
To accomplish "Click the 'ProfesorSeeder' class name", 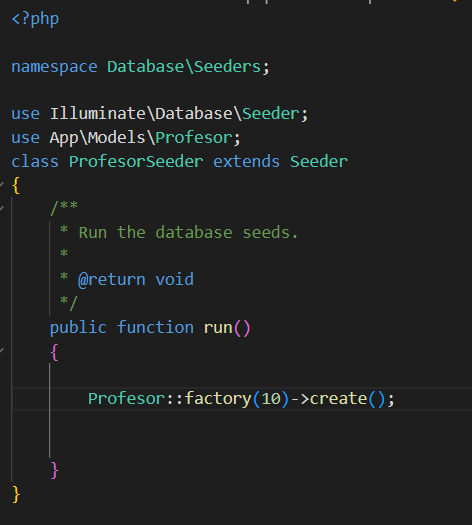I will (x=136, y=162).
